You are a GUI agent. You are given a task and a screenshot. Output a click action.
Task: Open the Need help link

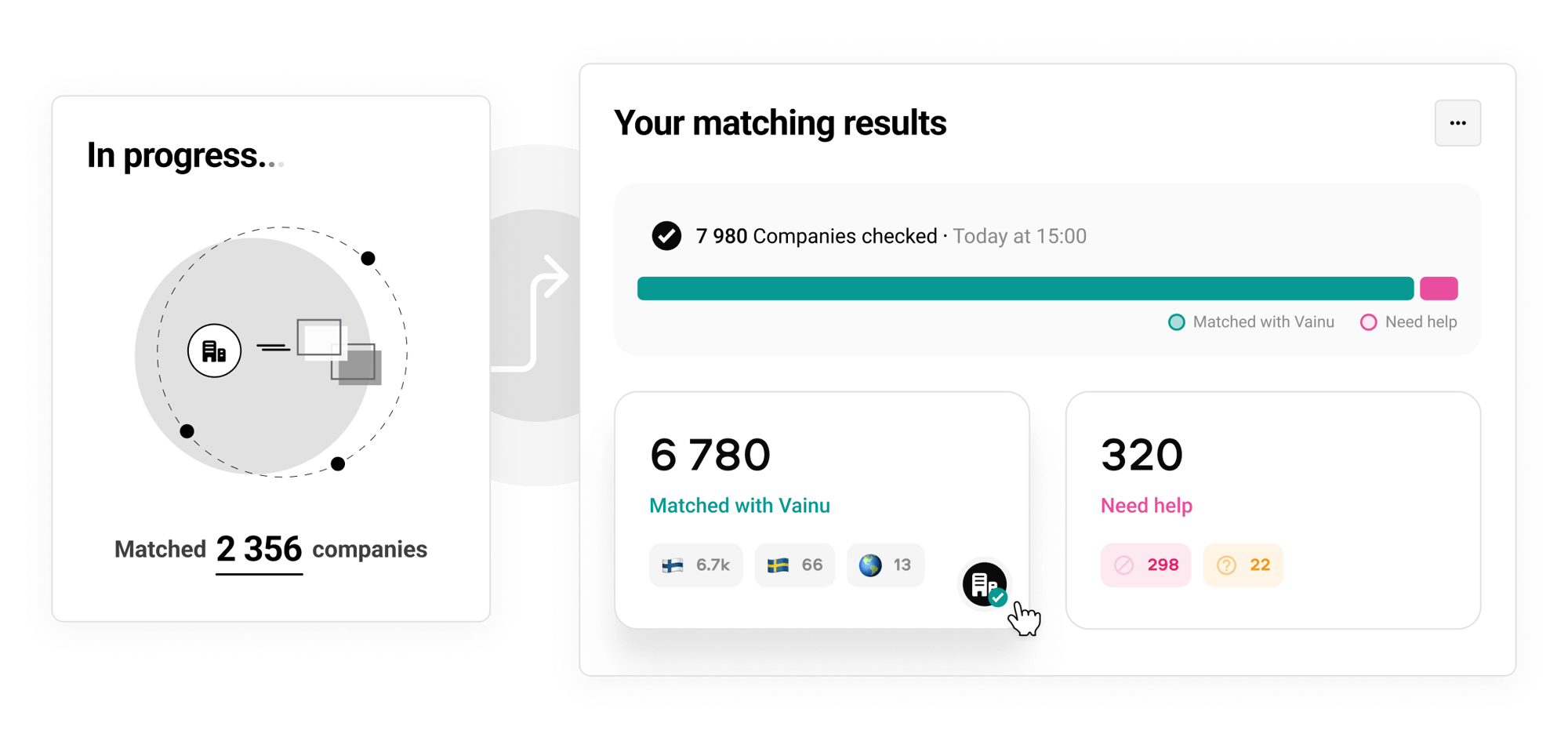point(1146,506)
